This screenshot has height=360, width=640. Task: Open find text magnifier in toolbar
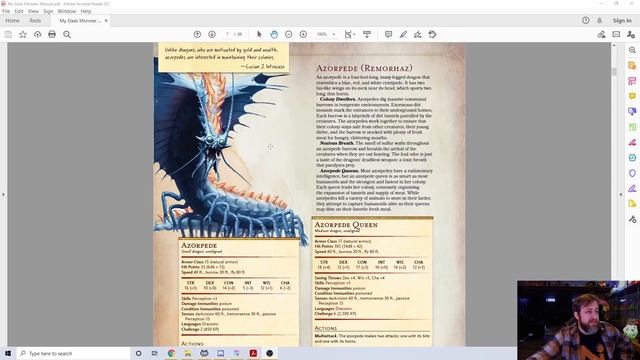67,35
